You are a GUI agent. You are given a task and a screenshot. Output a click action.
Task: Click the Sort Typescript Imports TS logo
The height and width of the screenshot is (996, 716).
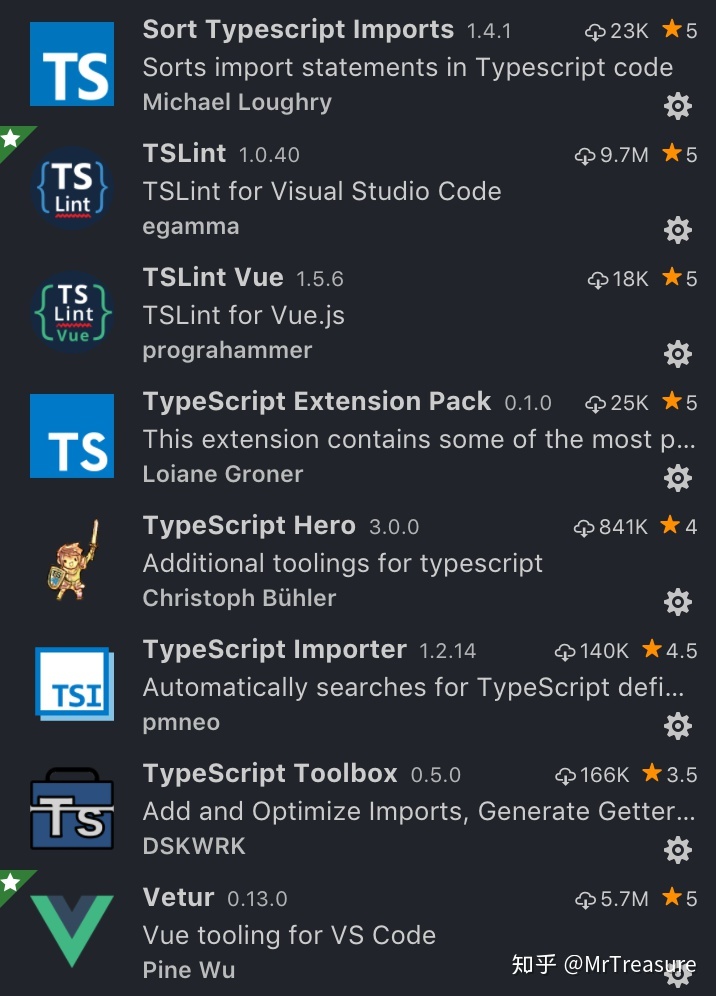tap(72, 64)
